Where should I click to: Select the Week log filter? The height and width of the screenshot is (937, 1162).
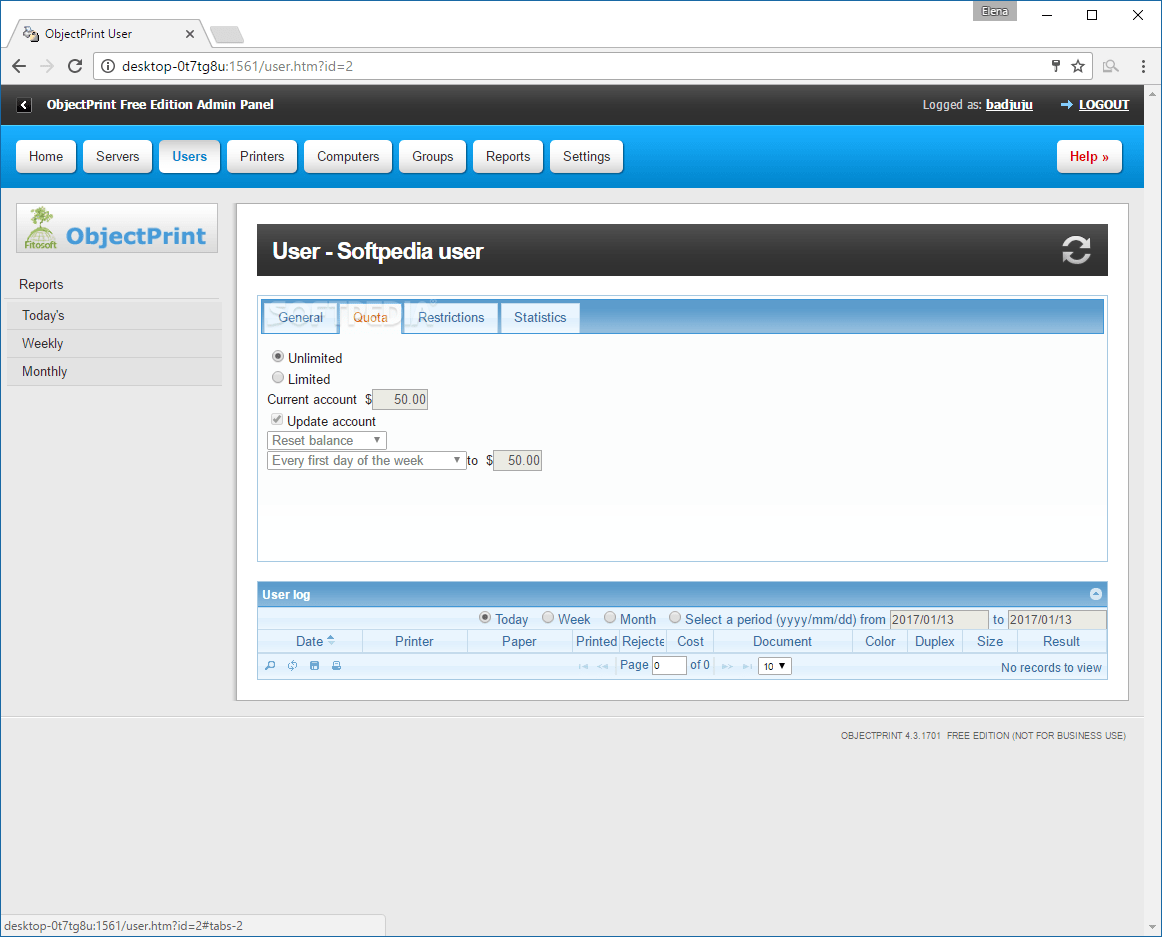[x=548, y=618]
